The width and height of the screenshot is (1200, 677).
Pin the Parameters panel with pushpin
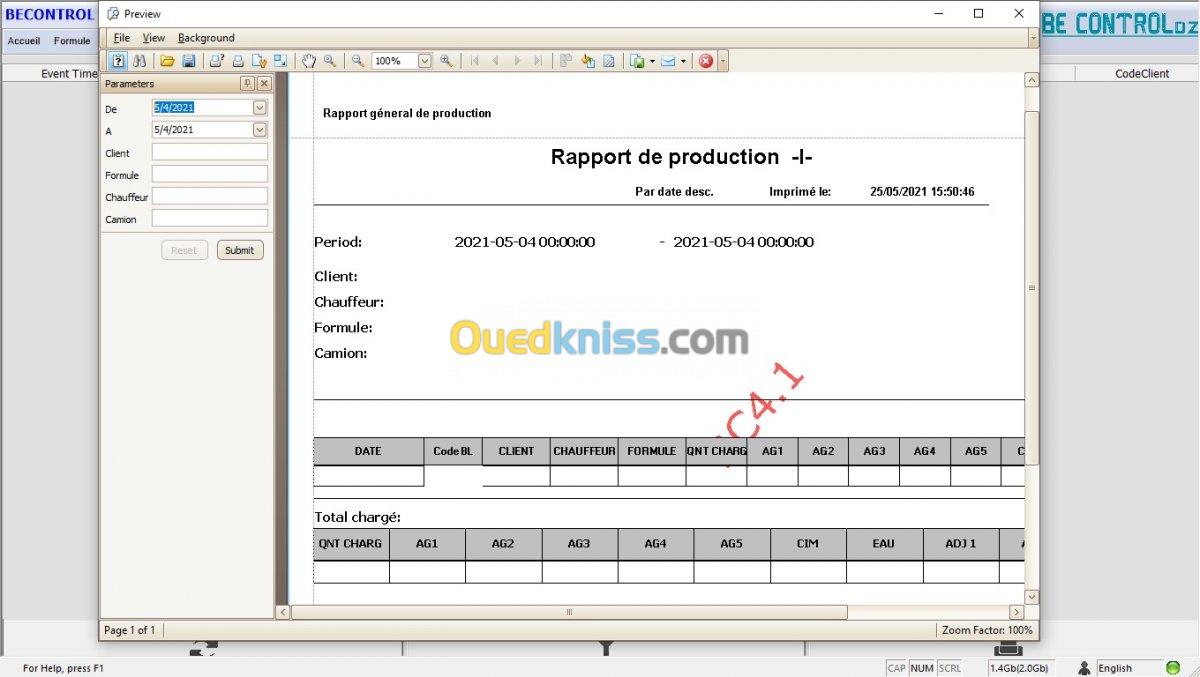pos(247,84)
